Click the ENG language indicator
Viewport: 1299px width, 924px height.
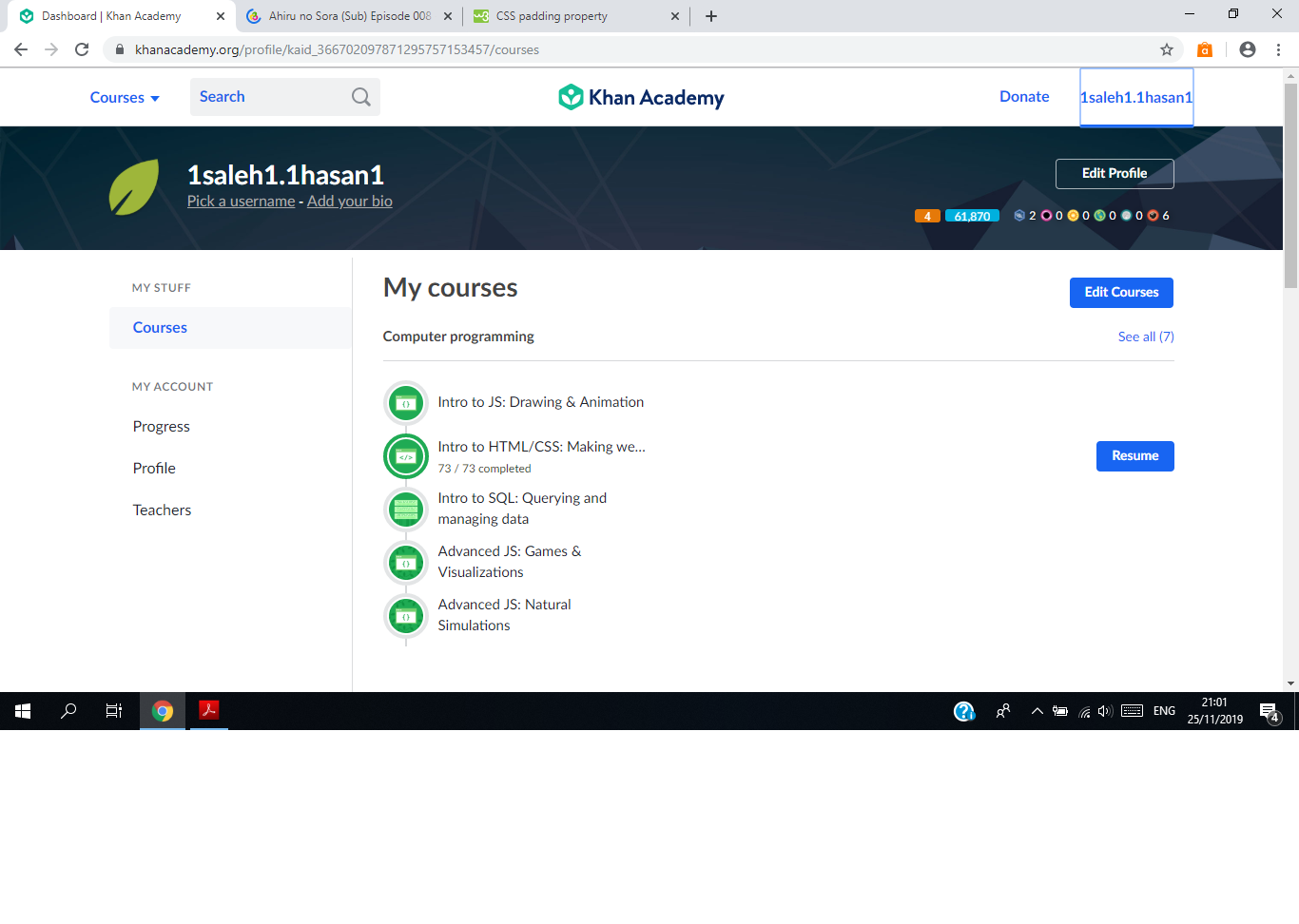click(1164, 711)
